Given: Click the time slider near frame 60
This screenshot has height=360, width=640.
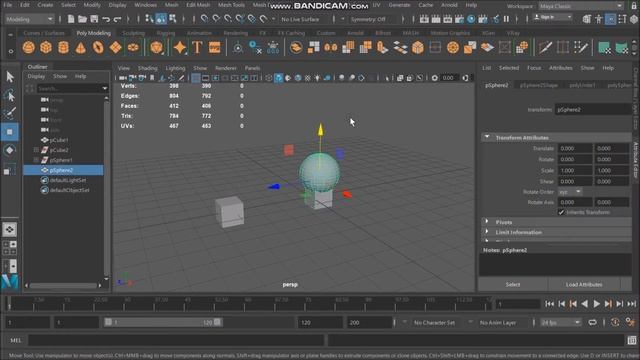Looking at the screenshot, I should [248, 304].
